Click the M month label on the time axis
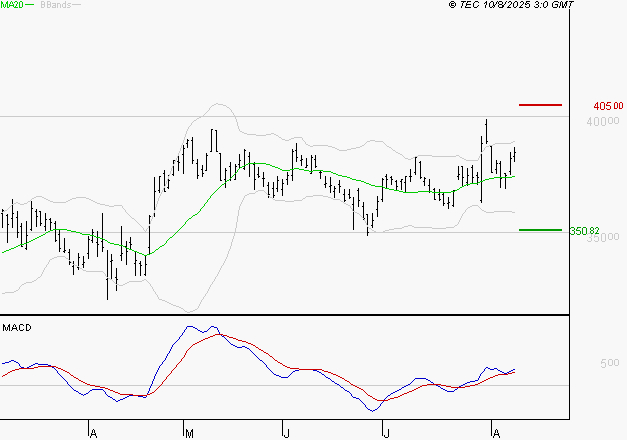Image resolution: width=627 pixels, height=440 pixels. point(190,434)
